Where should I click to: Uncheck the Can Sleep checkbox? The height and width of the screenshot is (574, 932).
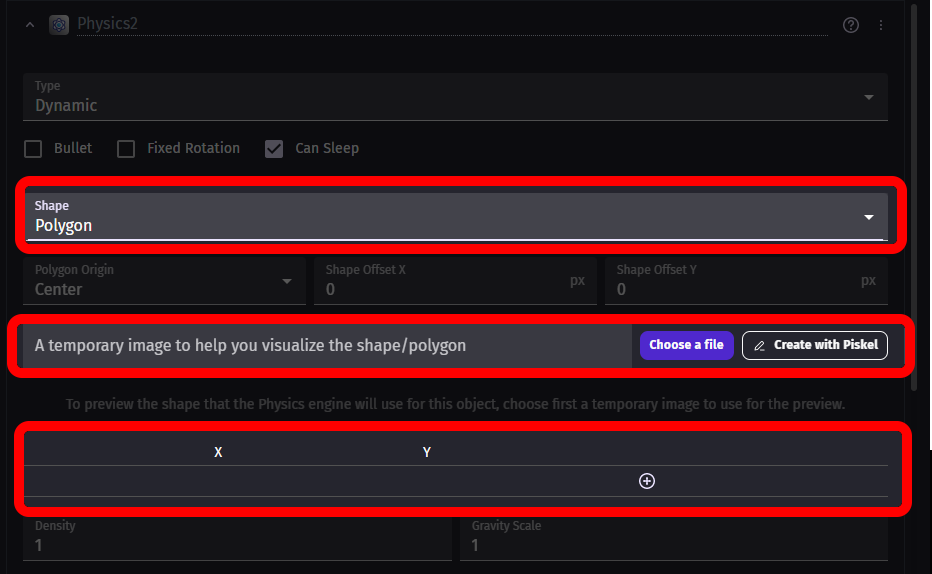tap(274, 149)
